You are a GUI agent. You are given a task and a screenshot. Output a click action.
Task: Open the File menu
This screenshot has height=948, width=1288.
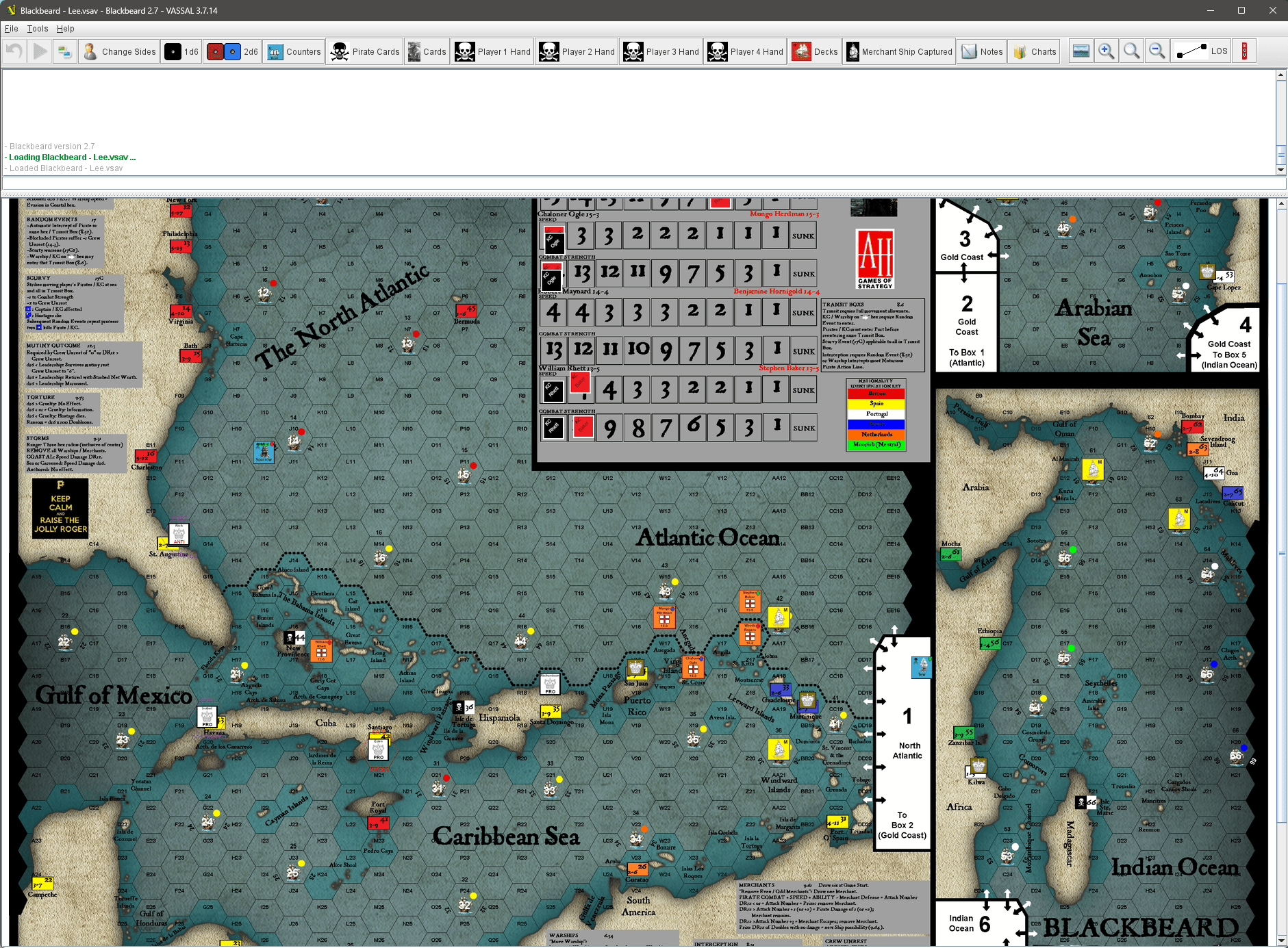click(x=11, y=29)
